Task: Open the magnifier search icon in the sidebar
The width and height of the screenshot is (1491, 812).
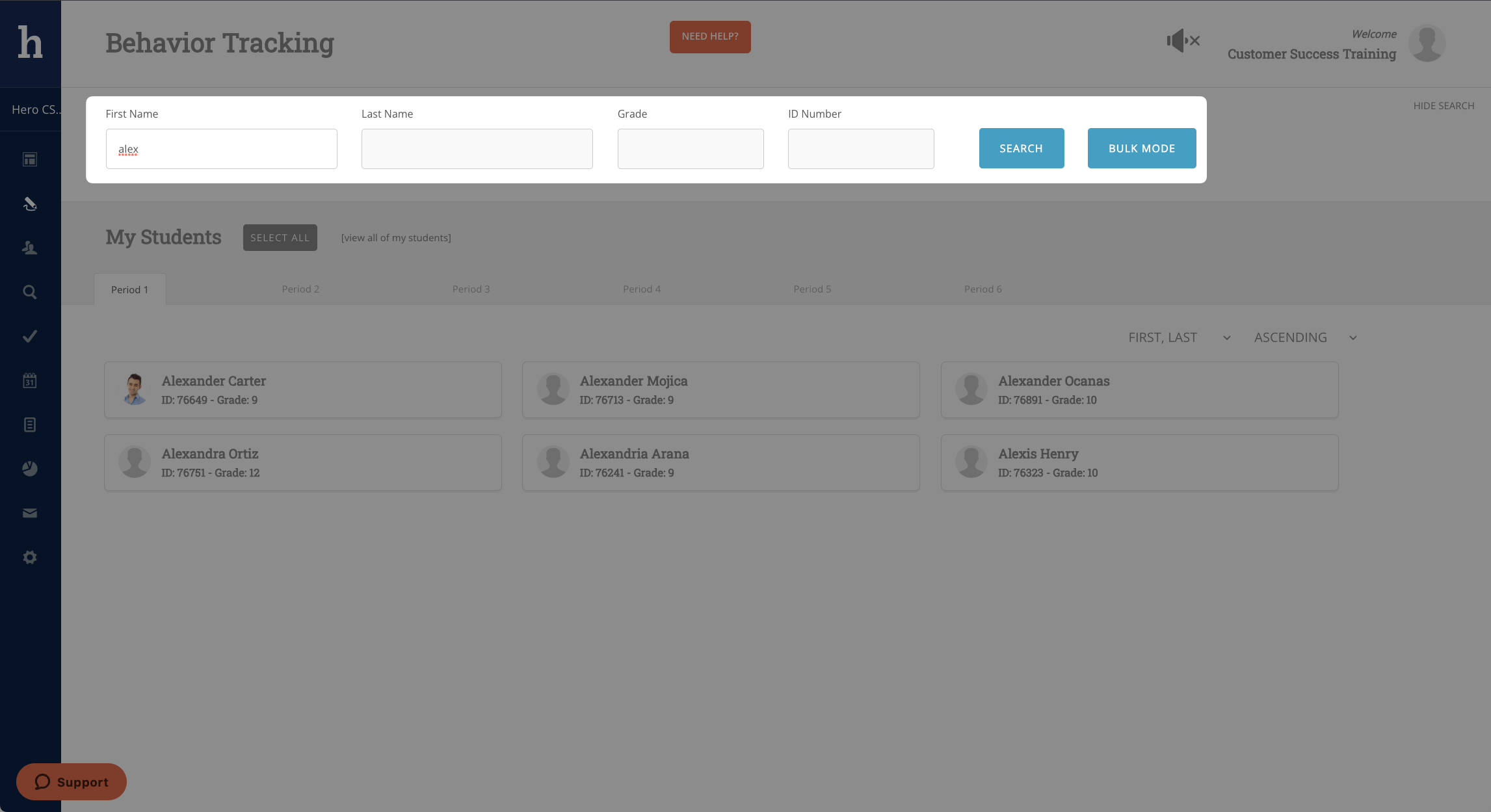Action: (x=30, y=292)
